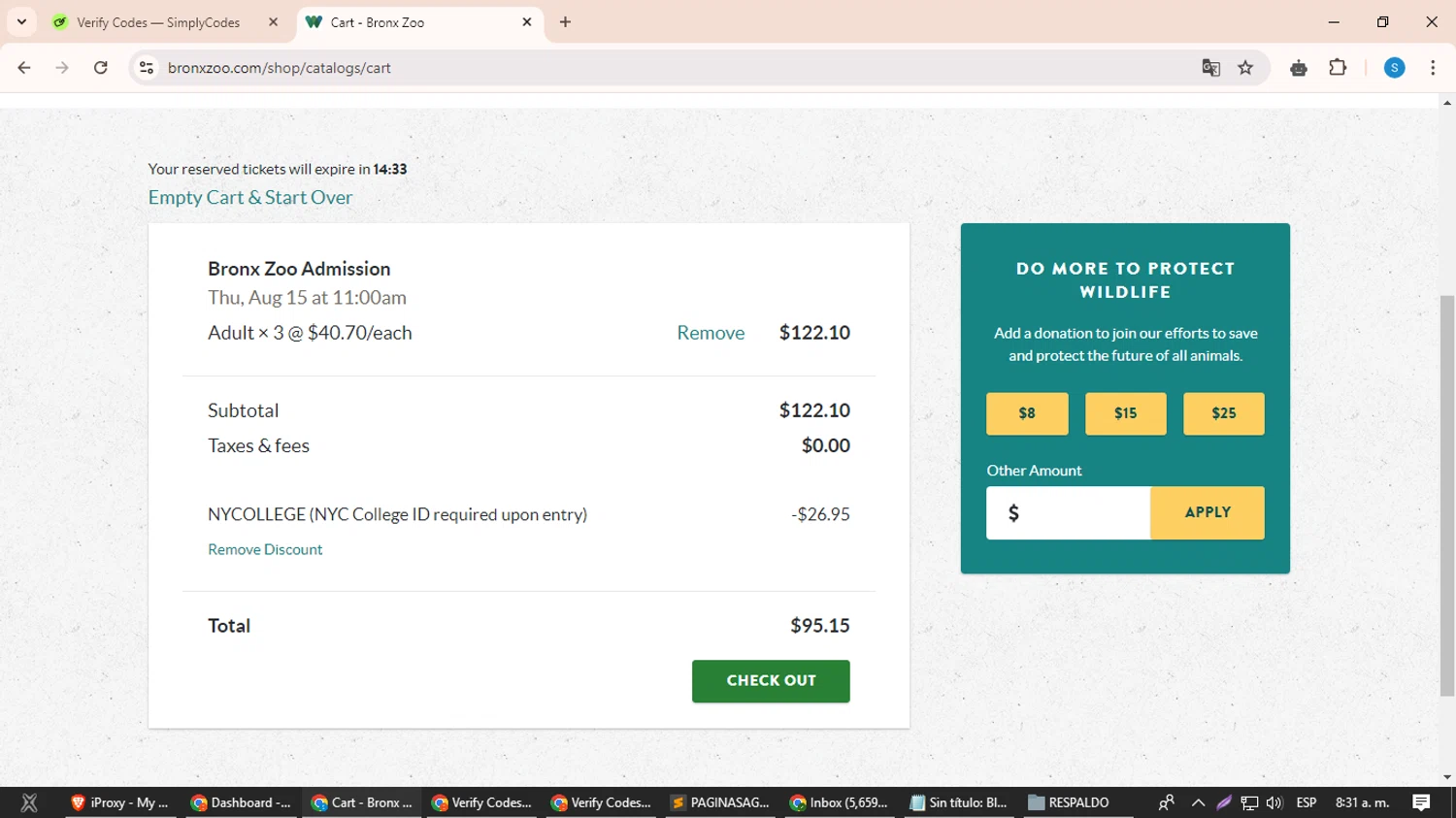Open the volume speaker tray icon
The height and width of the screenshot is (818, 1456).
pos(1274,802)
